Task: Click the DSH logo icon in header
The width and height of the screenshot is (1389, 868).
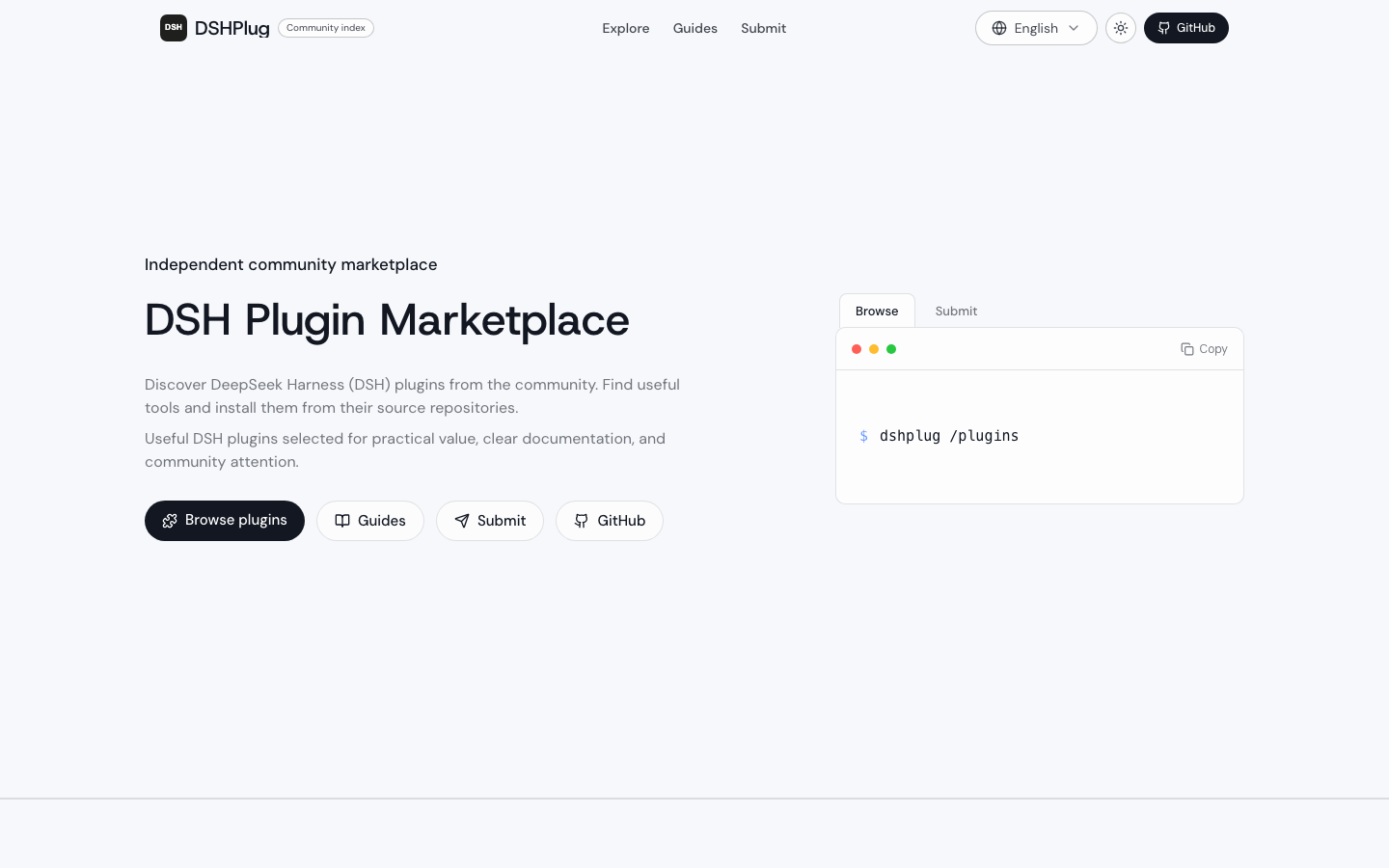Action: click(x=174, y=28)
